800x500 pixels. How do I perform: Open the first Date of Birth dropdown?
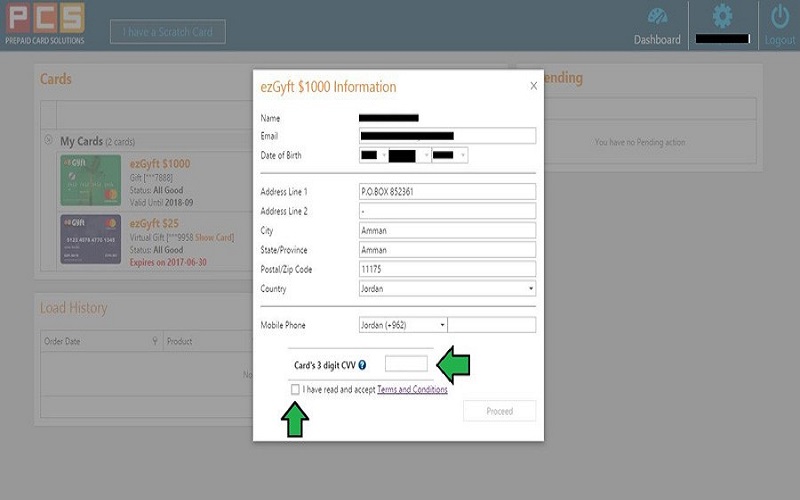(373, 155)
